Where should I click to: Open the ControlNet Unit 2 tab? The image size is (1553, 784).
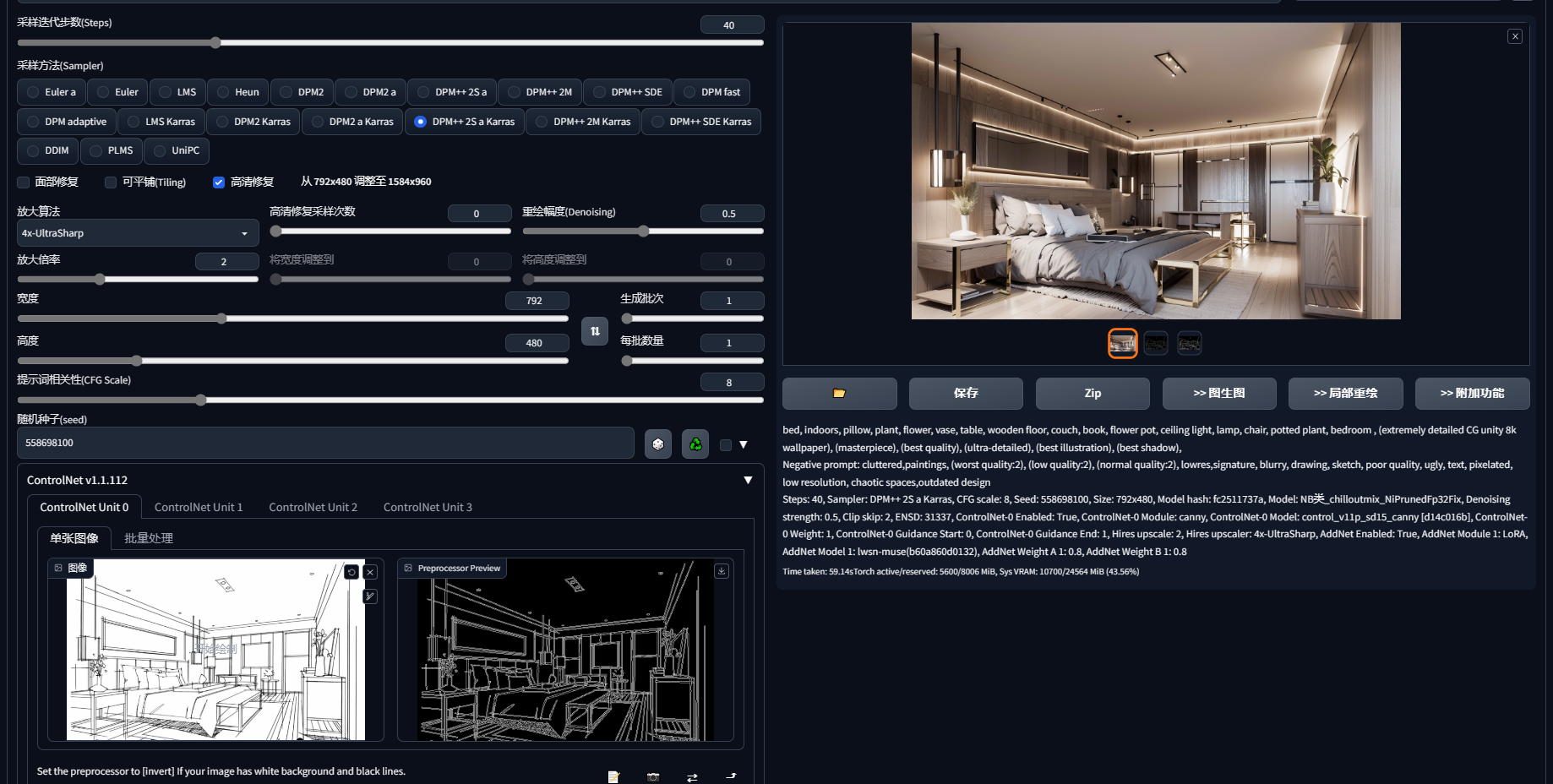pos(313,507)
